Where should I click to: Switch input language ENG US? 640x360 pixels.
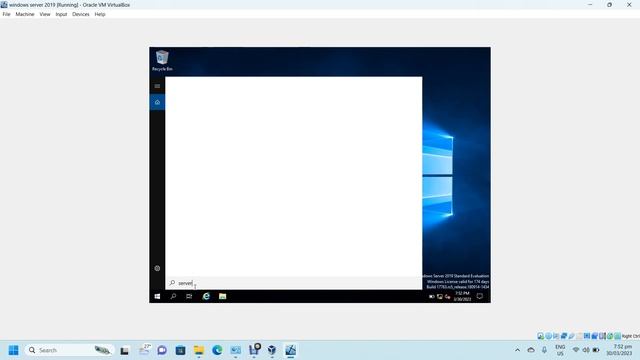[x=560, y=350]
